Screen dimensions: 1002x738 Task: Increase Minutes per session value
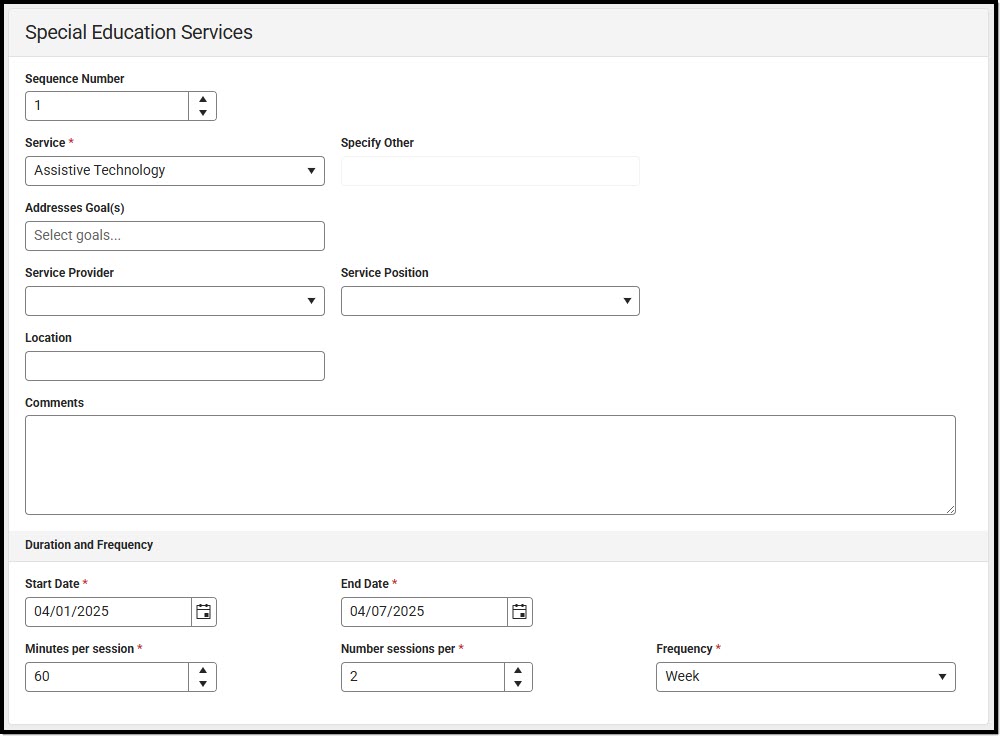point(203,670)
